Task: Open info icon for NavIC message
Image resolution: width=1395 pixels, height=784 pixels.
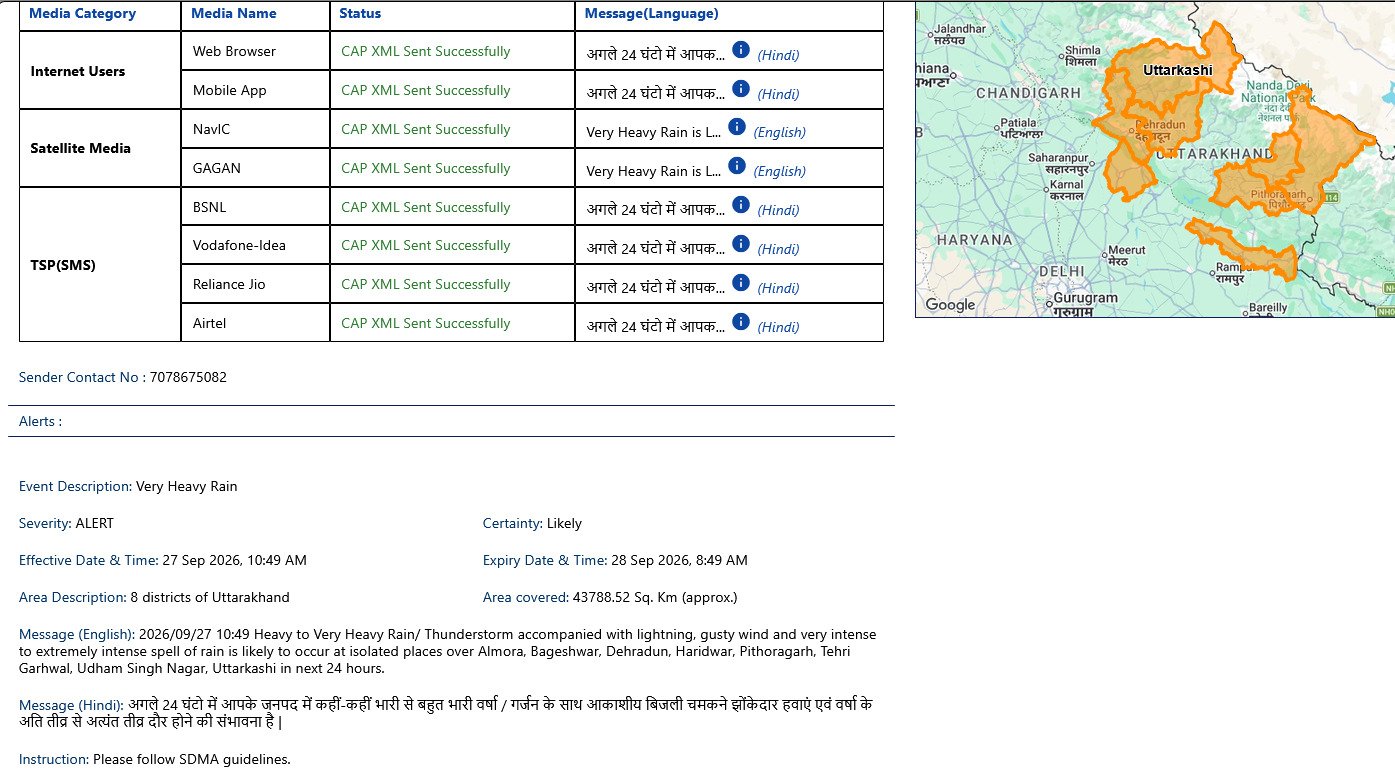Action: pyautogui.click(x=737, y=126)
